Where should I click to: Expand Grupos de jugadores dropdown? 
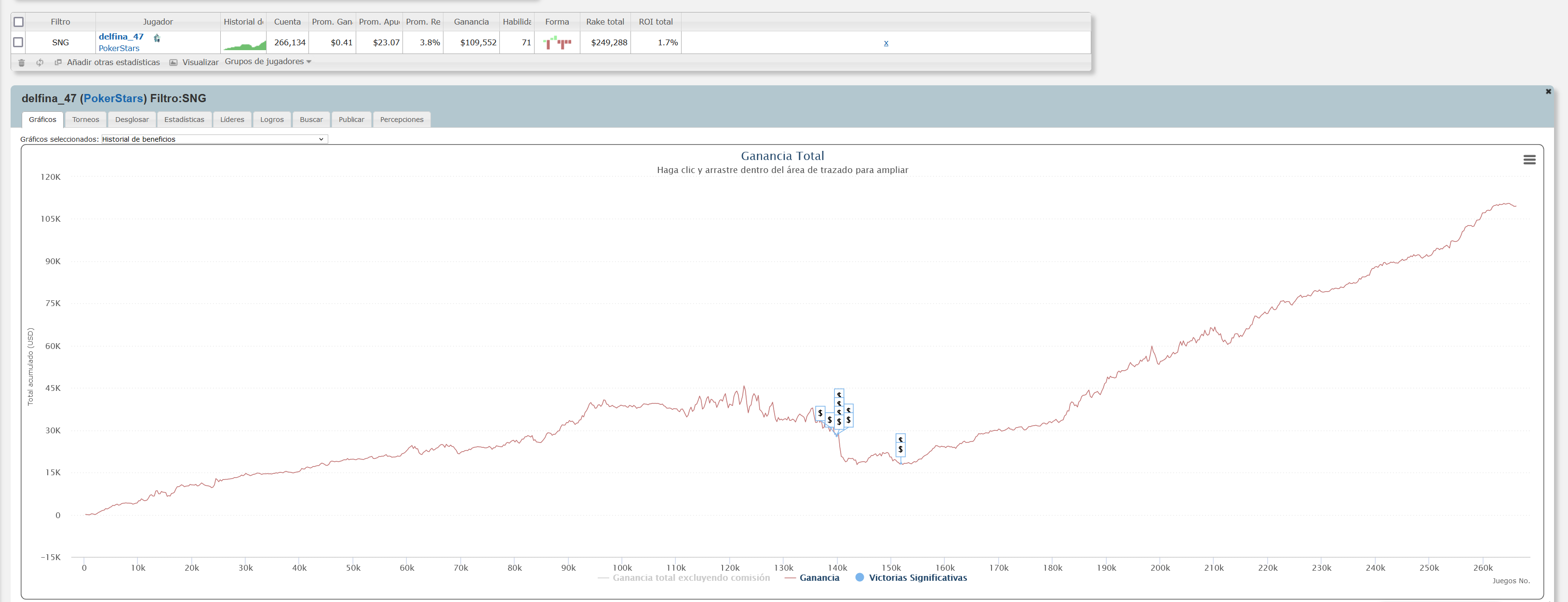pyautogui.click(x=268, y=62)
